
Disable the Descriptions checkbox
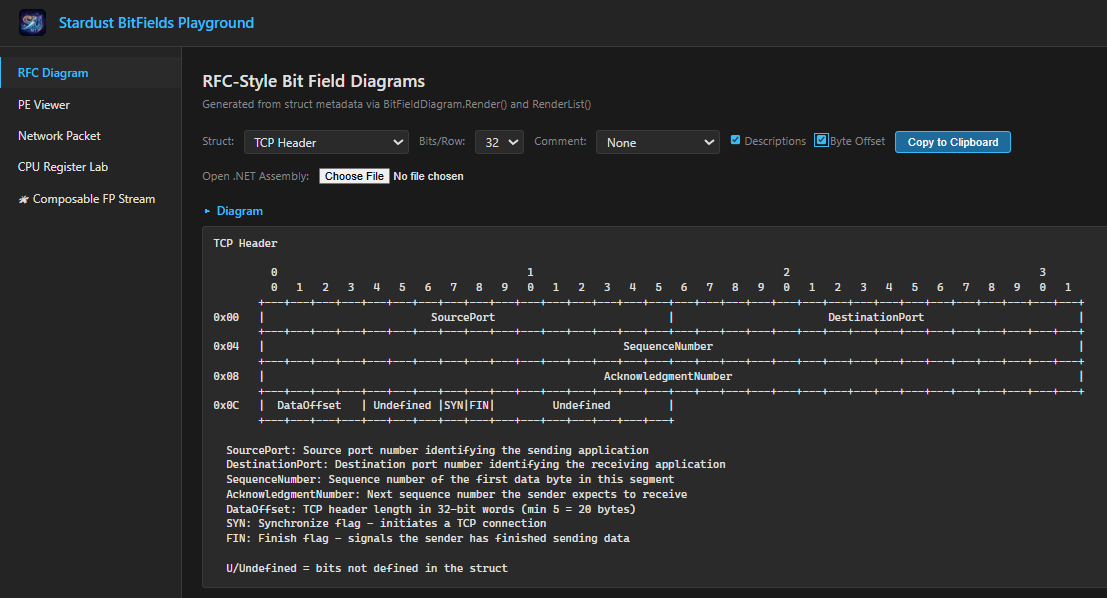point(734,141)
